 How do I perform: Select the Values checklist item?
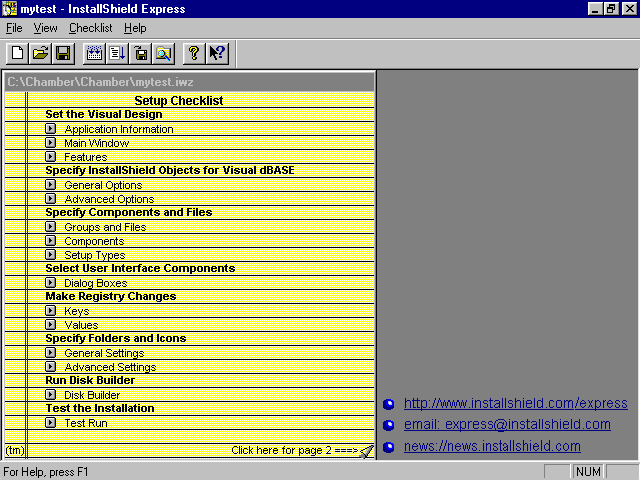tap(81, 325)
